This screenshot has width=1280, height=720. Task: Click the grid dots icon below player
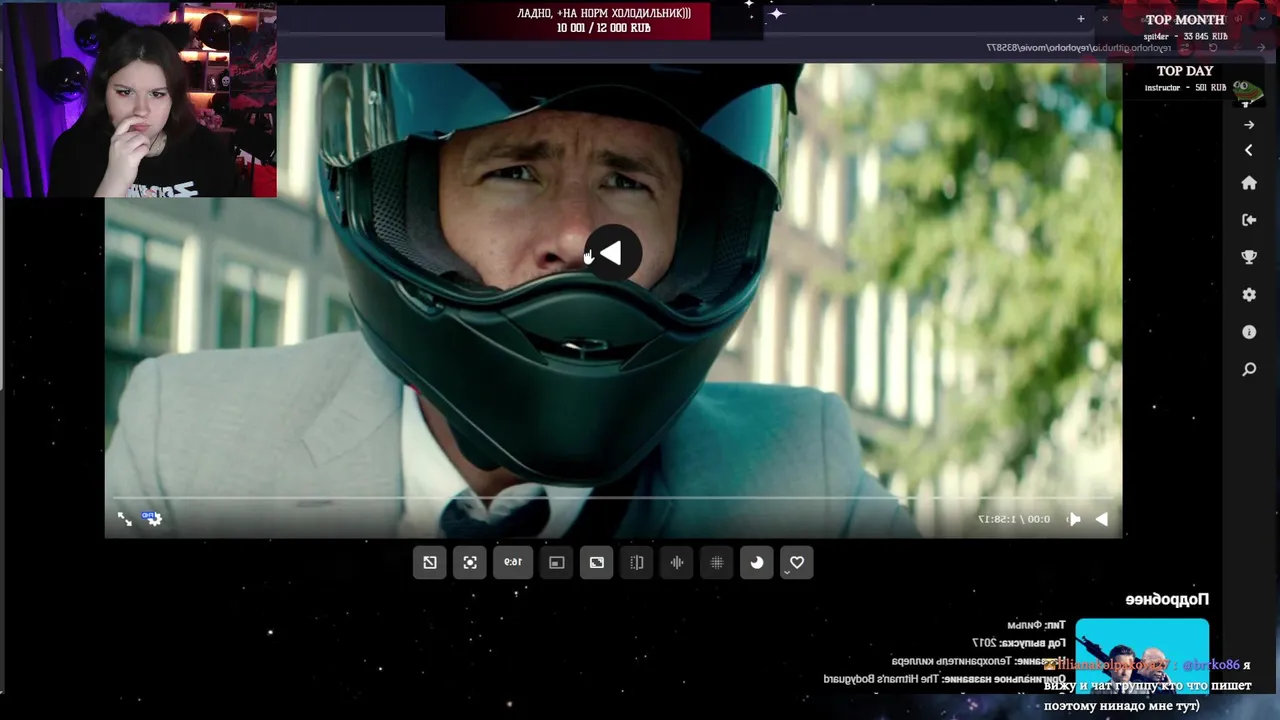pos(717,562)
